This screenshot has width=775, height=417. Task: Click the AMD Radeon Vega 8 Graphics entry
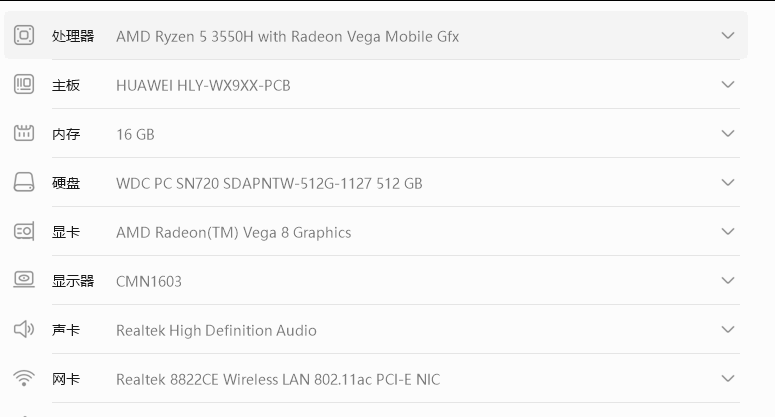(233, 233)
